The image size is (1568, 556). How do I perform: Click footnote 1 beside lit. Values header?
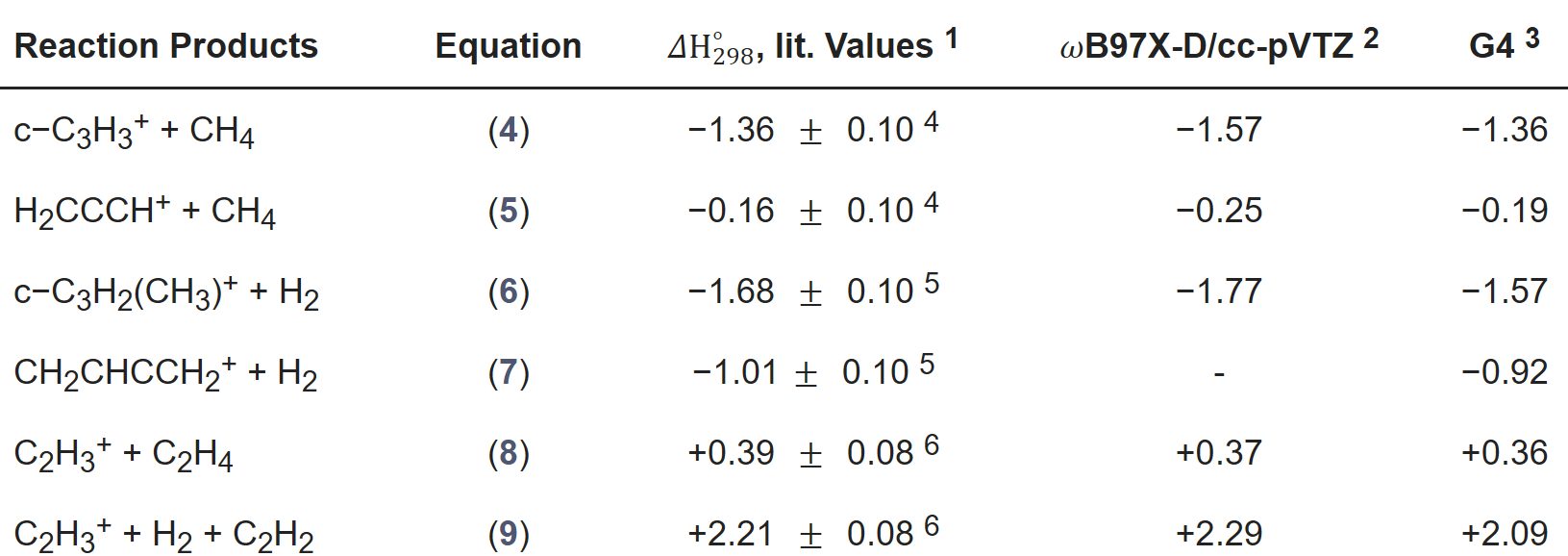pyautogui.click(x=951, y=38)
